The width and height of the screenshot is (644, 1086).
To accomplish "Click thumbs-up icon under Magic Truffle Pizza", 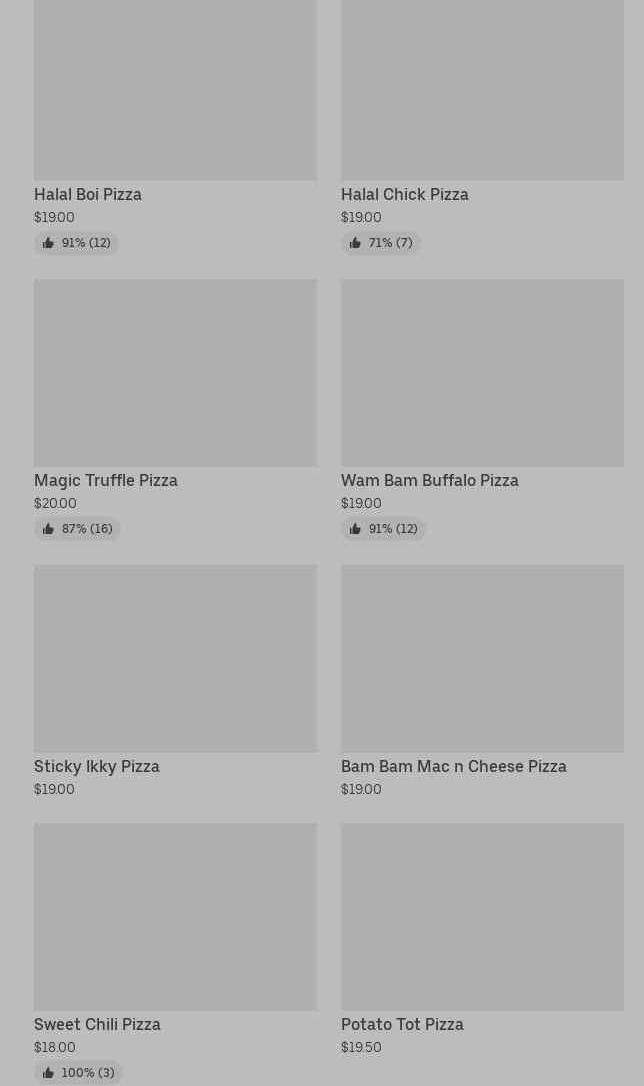I will [x=48, y=529].
